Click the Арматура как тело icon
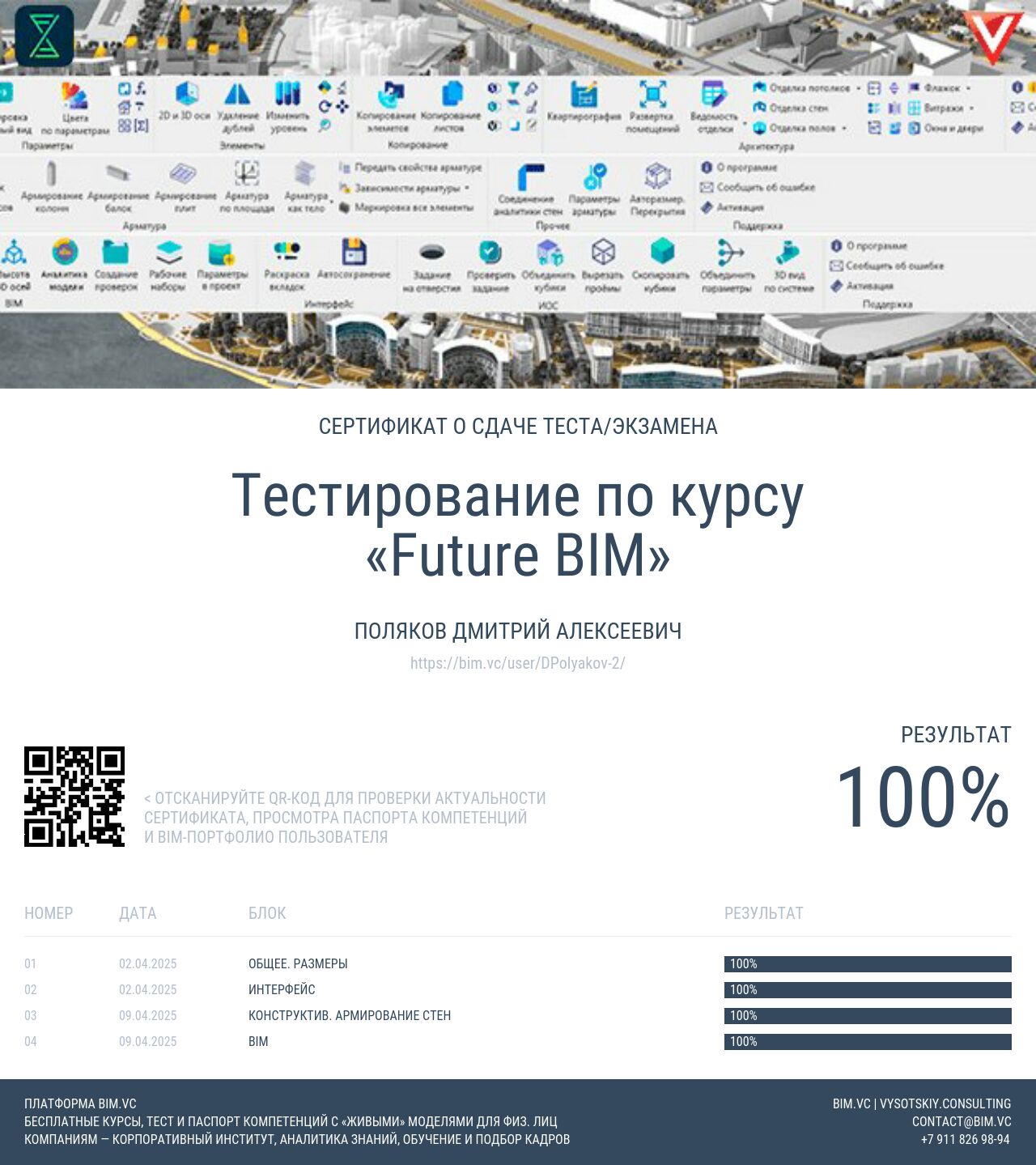Image resolution: width=1036 pixels, height=1165 pixels. point(305,173)
